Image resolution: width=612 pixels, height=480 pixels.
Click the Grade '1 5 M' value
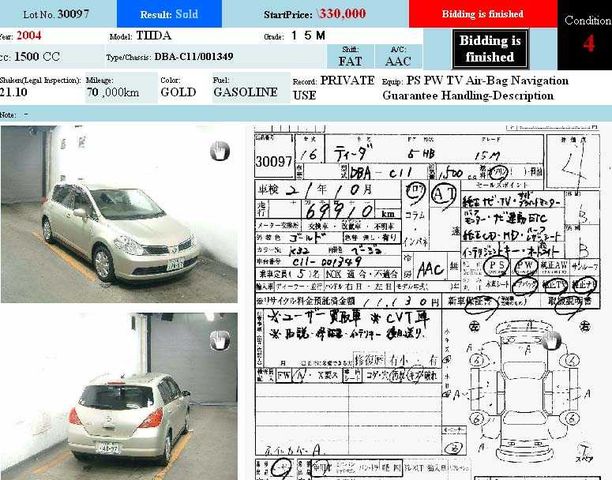[x=308, y=36]
